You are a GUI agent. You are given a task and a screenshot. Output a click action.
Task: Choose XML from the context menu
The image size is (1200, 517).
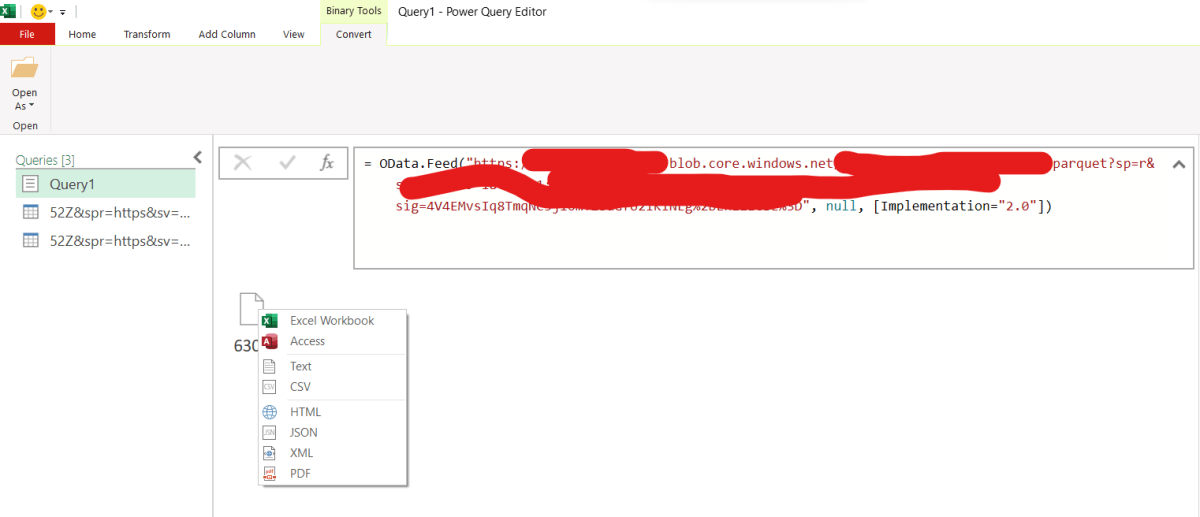332,453
